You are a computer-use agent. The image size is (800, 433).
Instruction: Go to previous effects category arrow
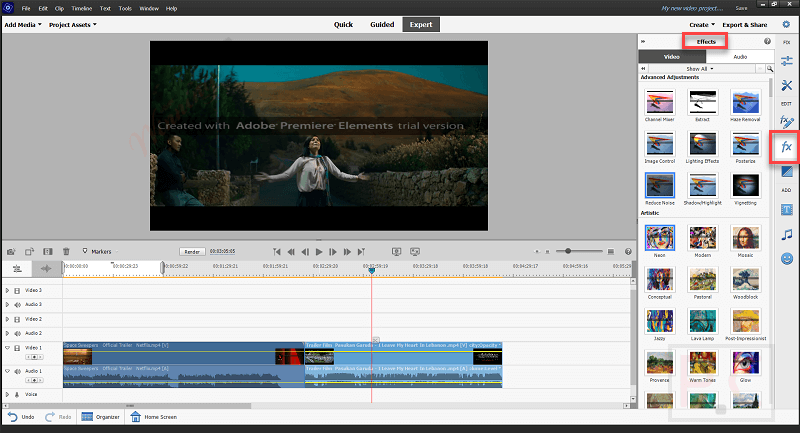pyautogui.click(x=643, y=68)
